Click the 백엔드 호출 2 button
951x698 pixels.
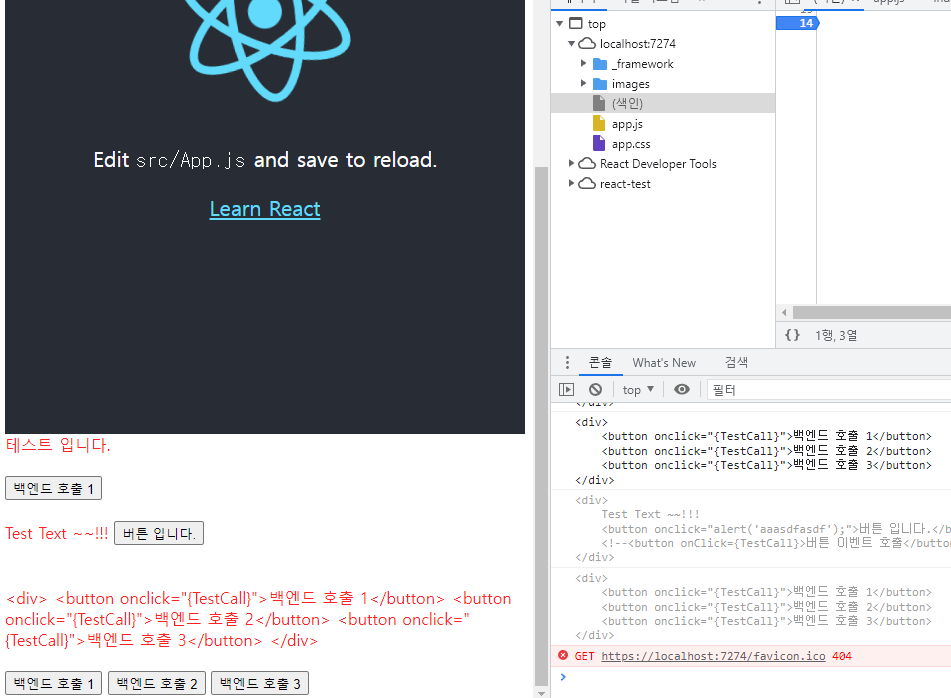[157, 683]
